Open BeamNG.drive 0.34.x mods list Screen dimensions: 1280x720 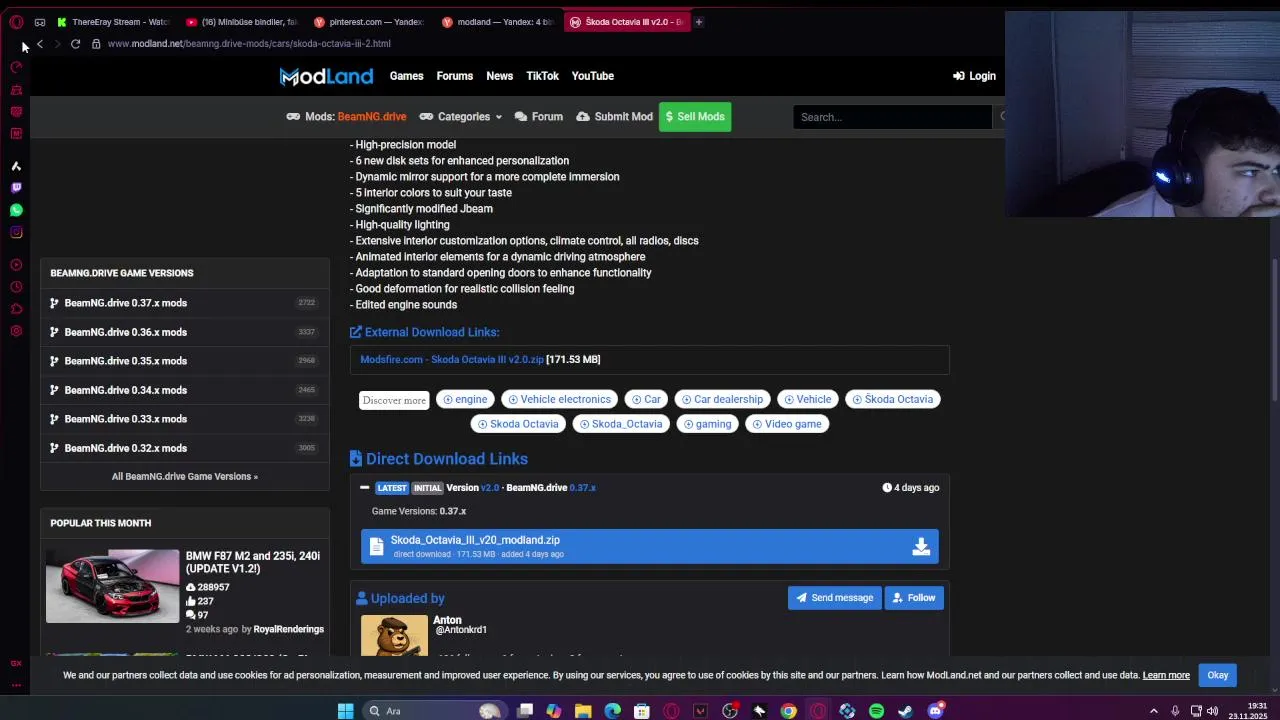[x=185, y=390]
